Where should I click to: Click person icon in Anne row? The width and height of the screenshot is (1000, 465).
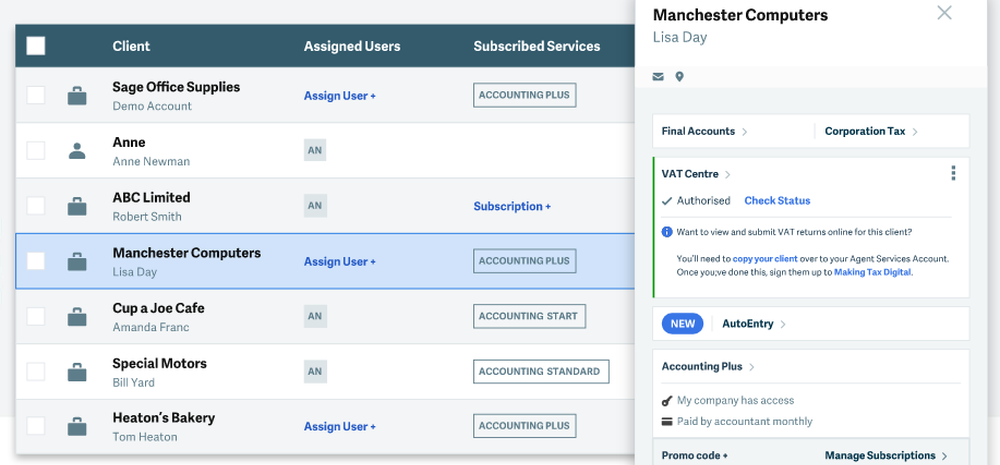click(x=77, y=151)
